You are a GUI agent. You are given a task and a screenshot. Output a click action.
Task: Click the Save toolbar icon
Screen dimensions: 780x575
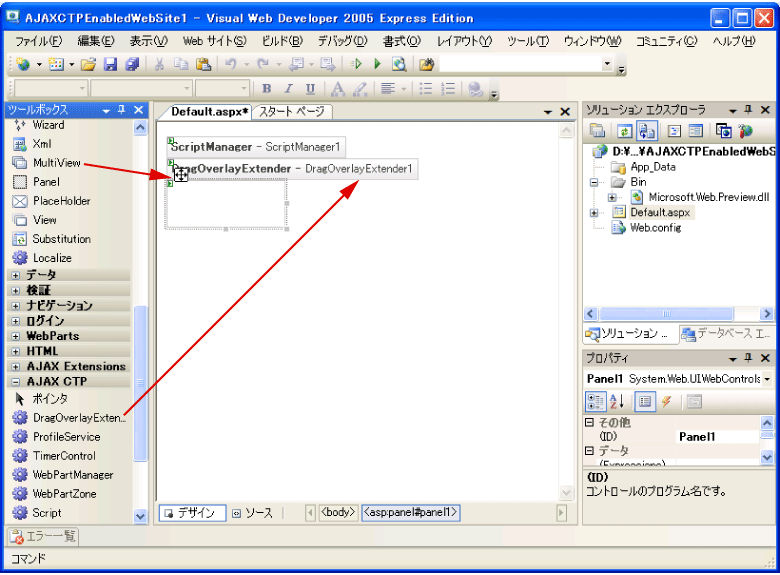(110, 64)
